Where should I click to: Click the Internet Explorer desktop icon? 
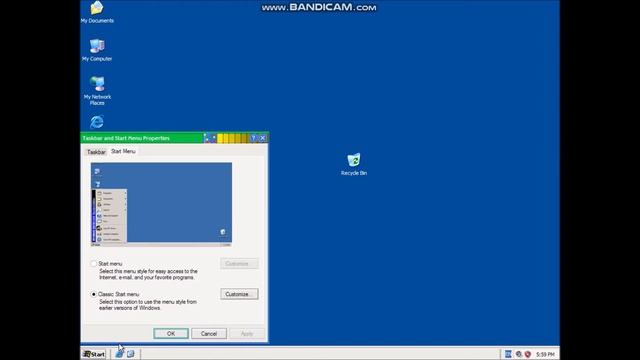(x=97, y=122)
